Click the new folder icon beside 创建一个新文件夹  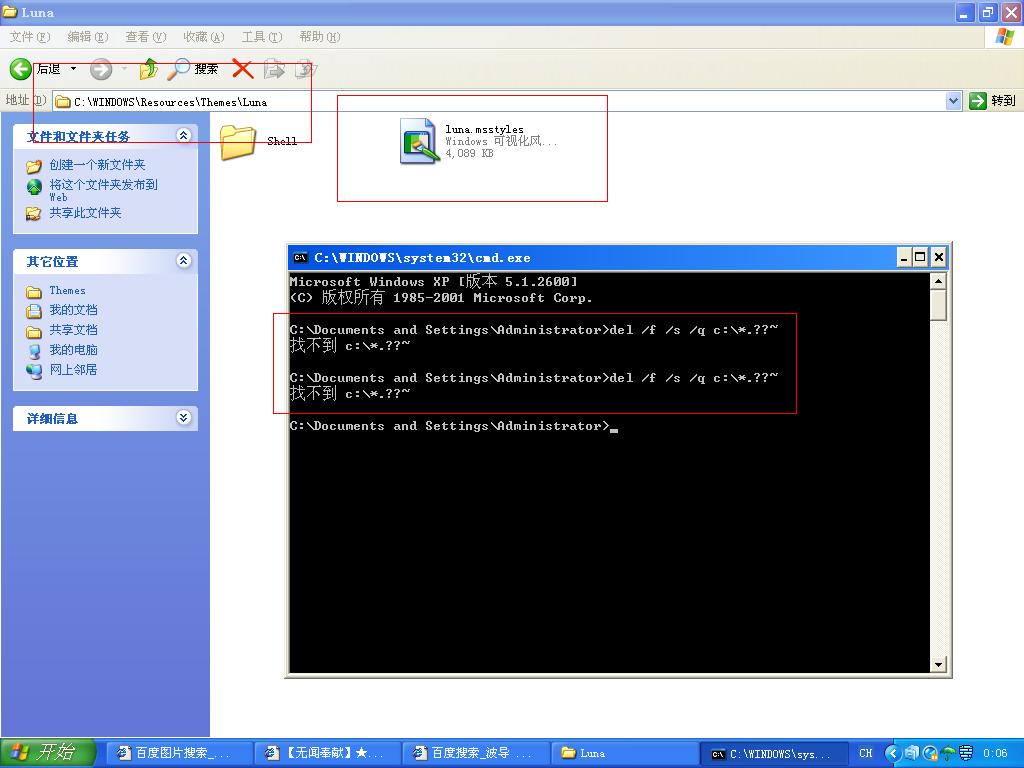(34, 166)
